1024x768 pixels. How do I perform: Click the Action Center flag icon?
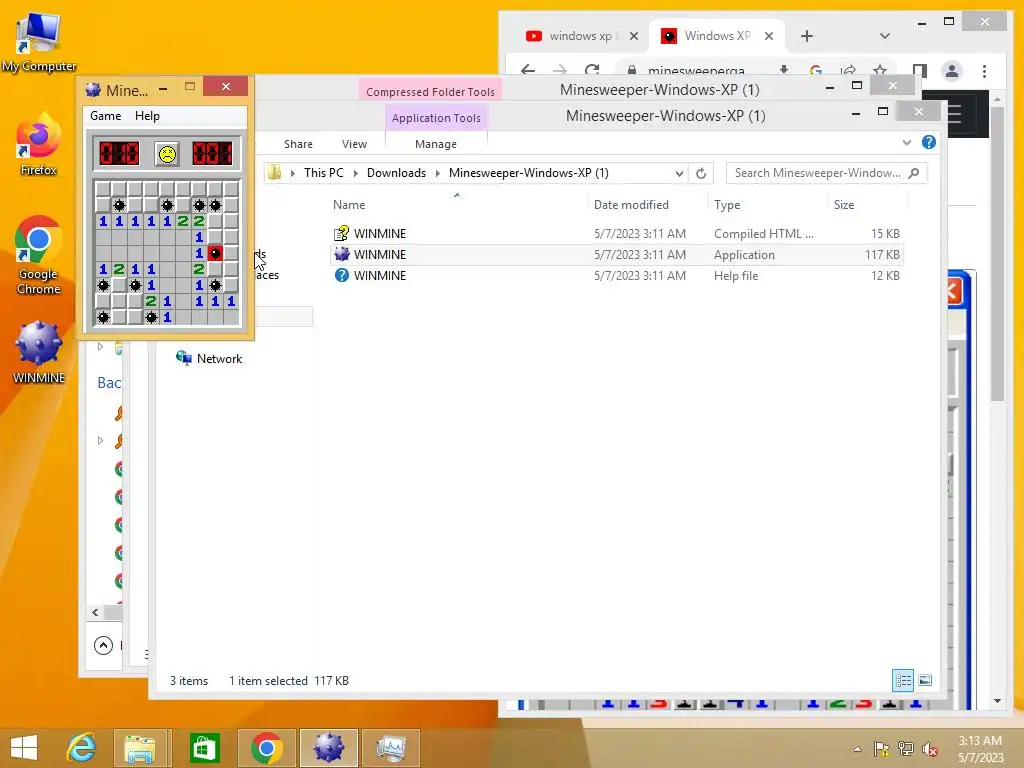point(882,749)
